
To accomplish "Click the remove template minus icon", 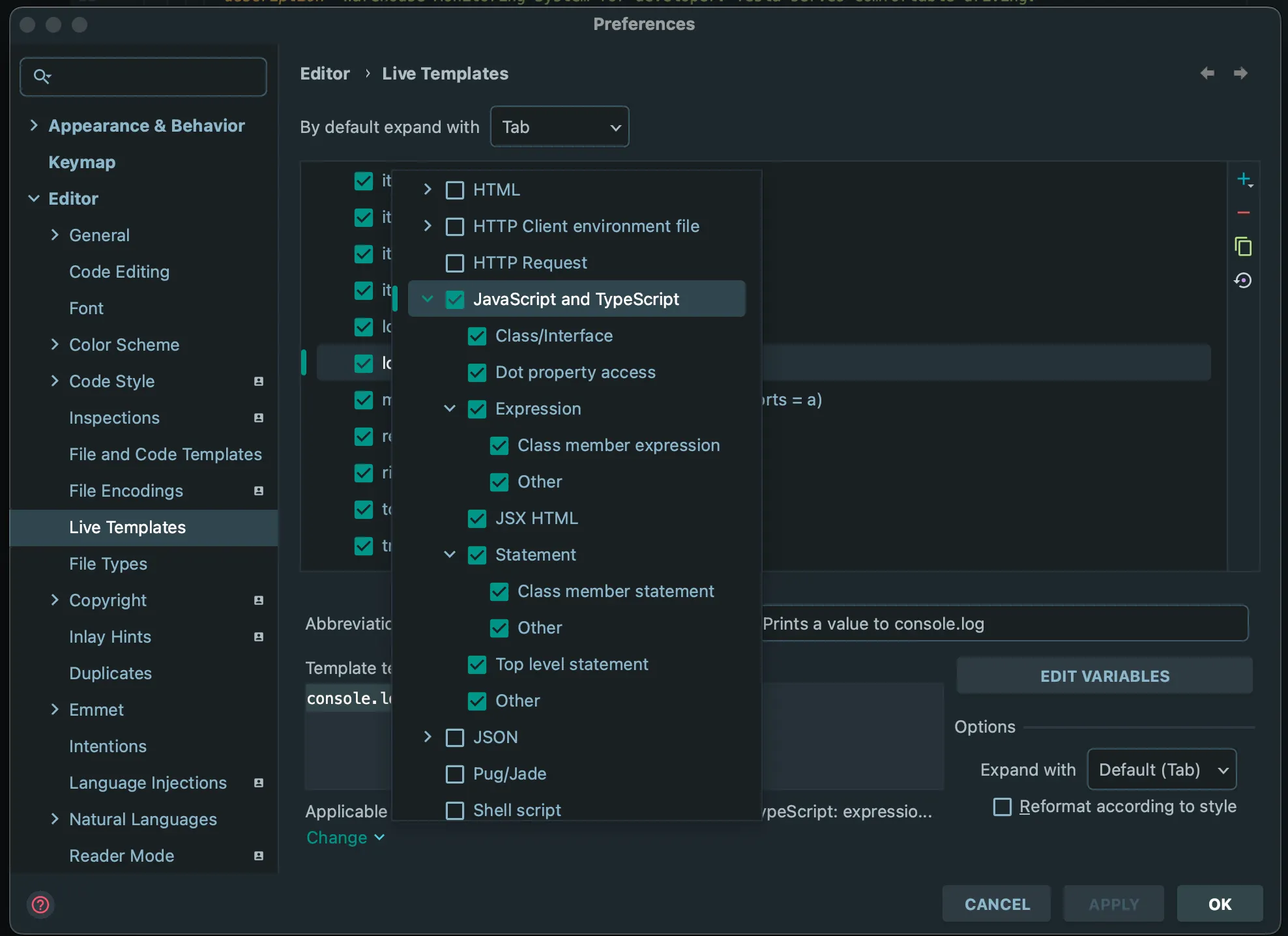I will tap(1244, 213).
